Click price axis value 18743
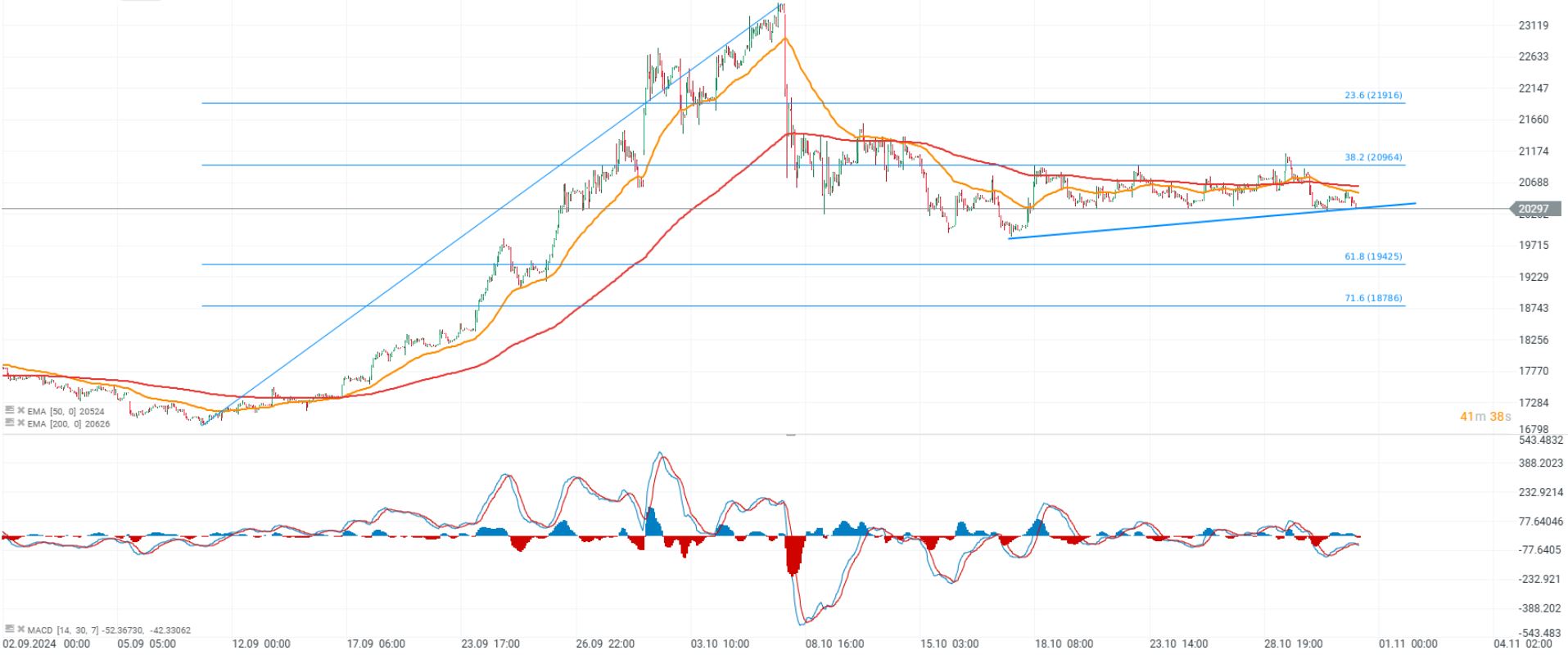 pos(1534,308)
